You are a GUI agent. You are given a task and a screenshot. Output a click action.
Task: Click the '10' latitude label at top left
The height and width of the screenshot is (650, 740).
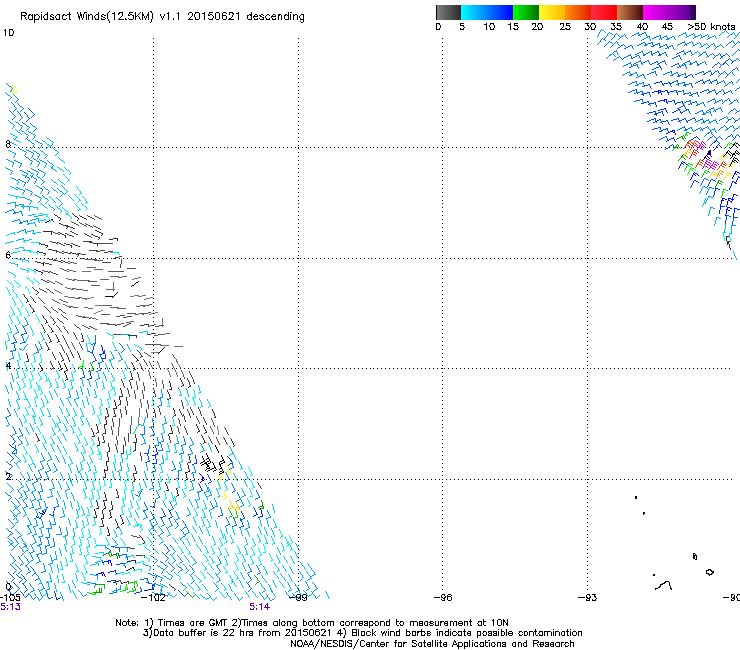point(8,33)
